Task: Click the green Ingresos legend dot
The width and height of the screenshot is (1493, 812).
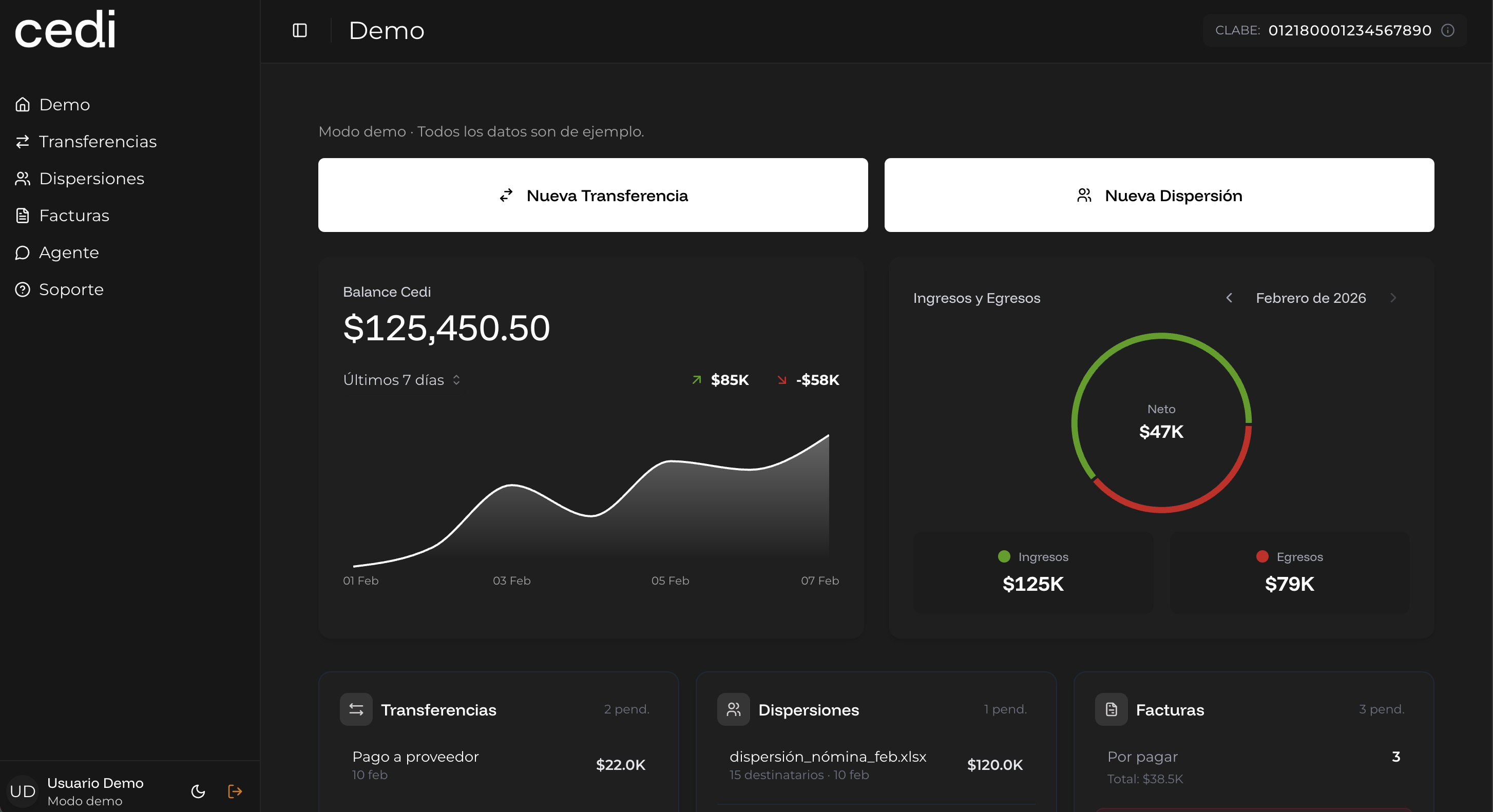Action: [x=1004, y=556]
